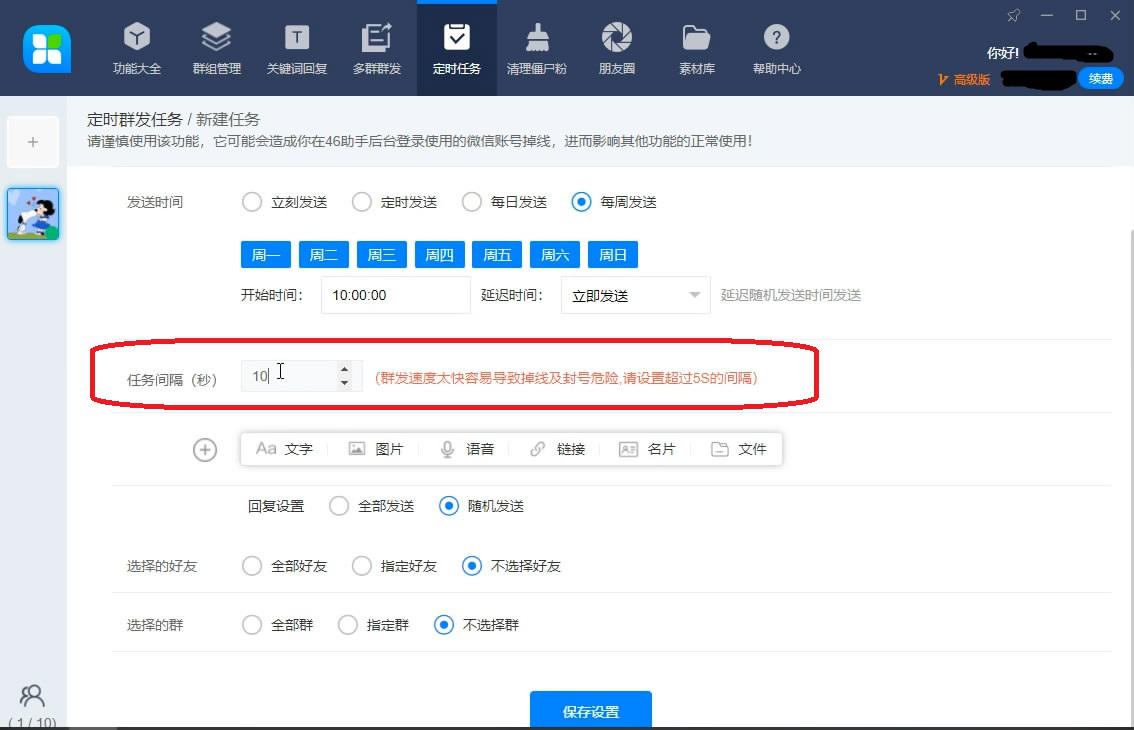This screenshot has width=1134, height=730.
Task: Click the 保存设置 save button
Action: 590,711
